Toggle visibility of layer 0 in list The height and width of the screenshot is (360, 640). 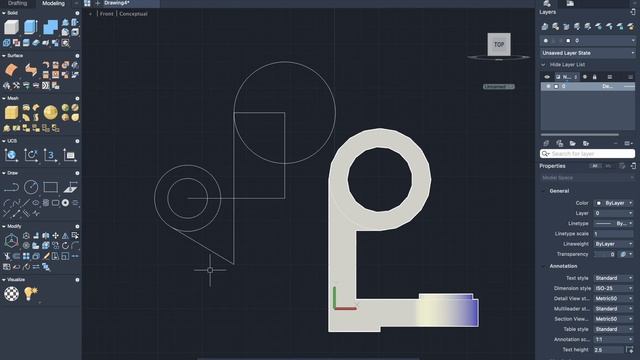[548, 87]
